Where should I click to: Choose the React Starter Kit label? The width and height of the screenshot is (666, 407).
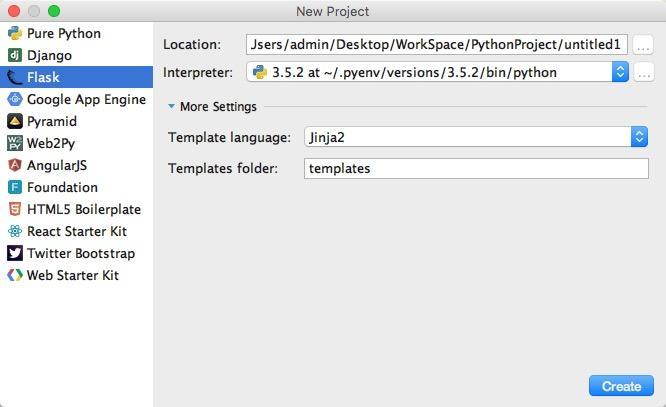pyautogui.click(x=77, y=232)
